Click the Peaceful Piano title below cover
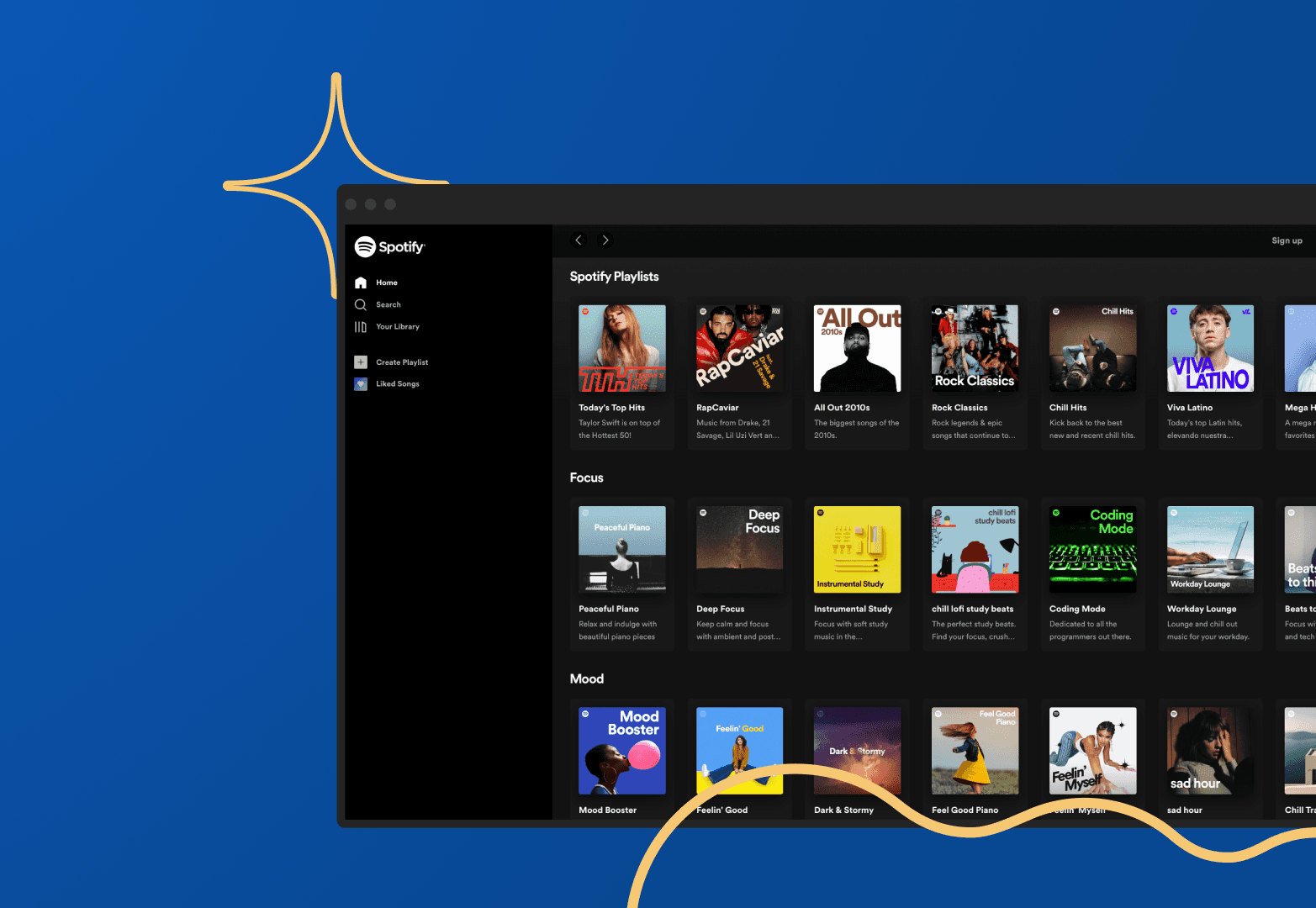 (609, 609)
